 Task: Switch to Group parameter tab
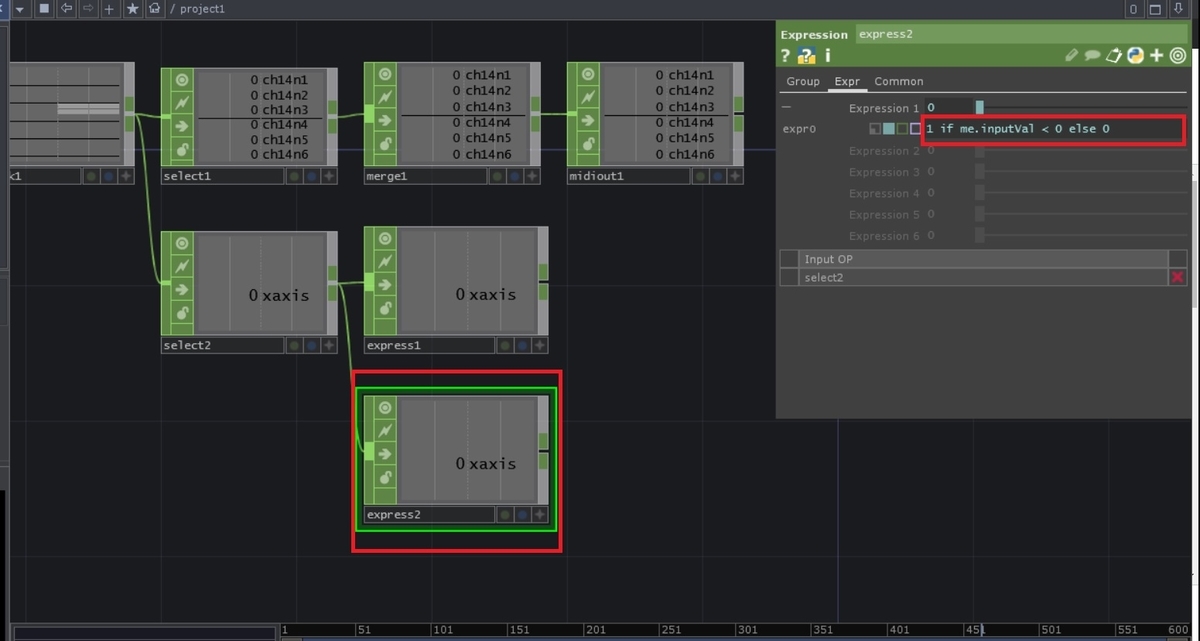tap(803, 82)
